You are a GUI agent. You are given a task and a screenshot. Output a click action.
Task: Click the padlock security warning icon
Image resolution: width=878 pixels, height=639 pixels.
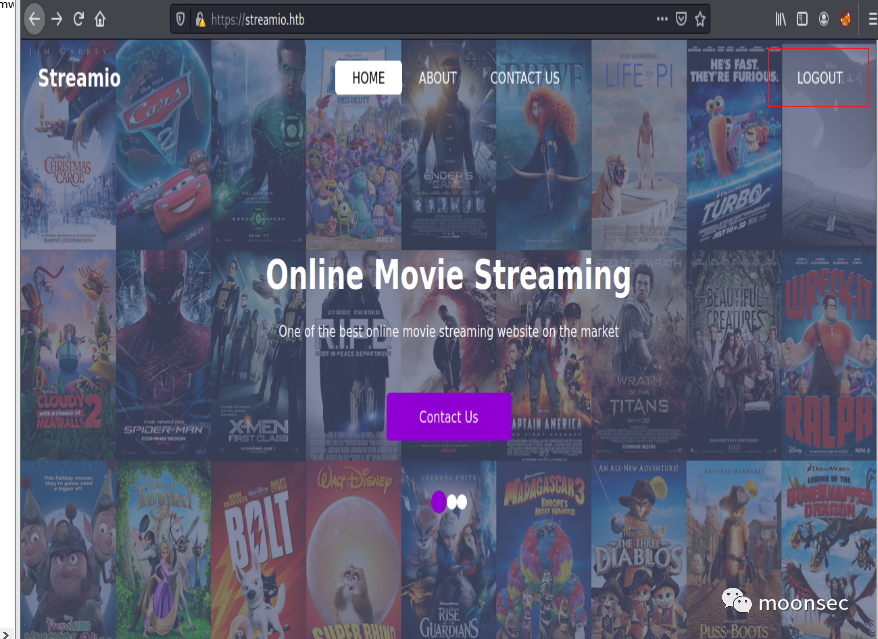pyautogui.click(x=200, y=20)
